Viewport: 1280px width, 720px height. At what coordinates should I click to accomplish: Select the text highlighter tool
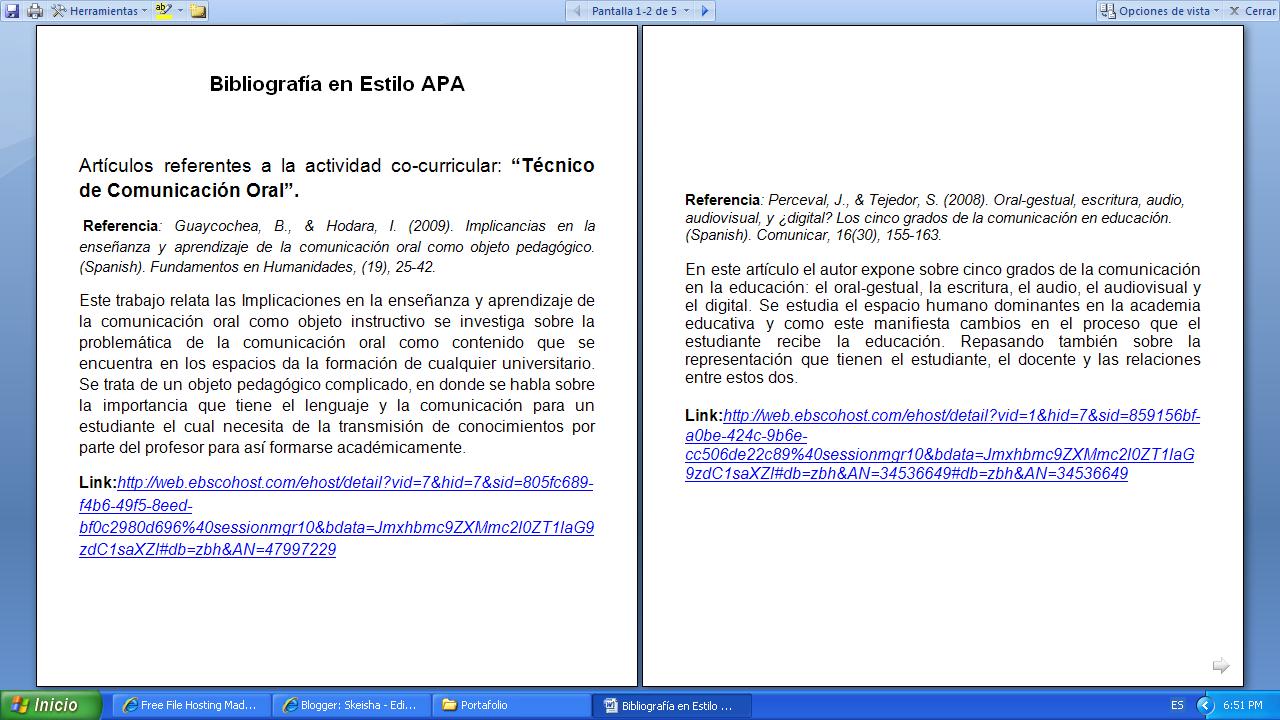(163, 10)
